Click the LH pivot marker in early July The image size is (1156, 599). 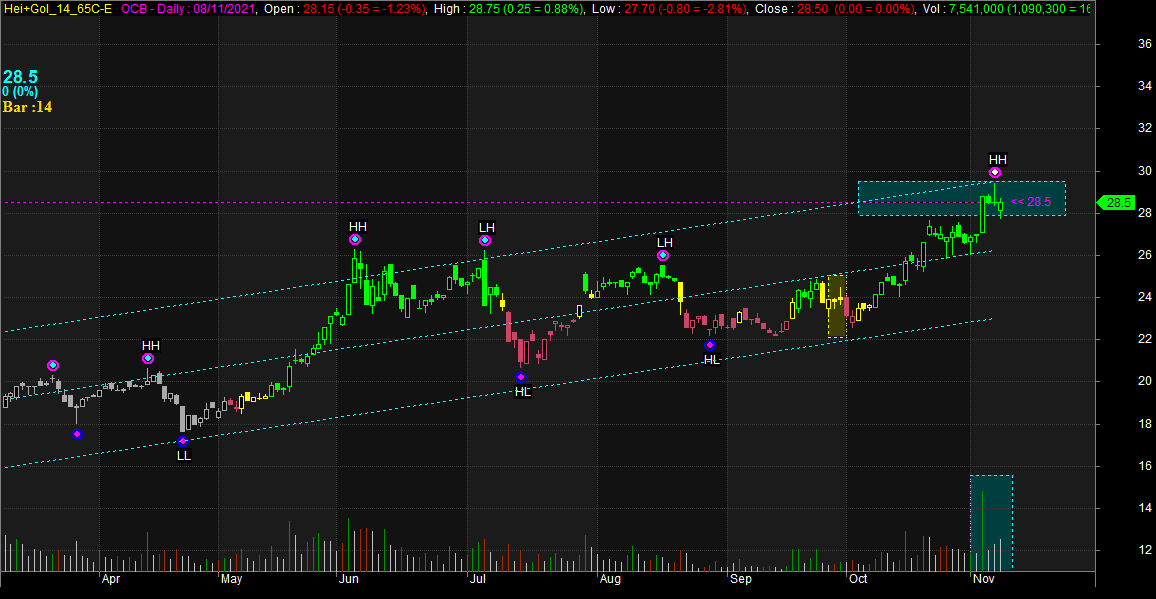click(485, 240)
